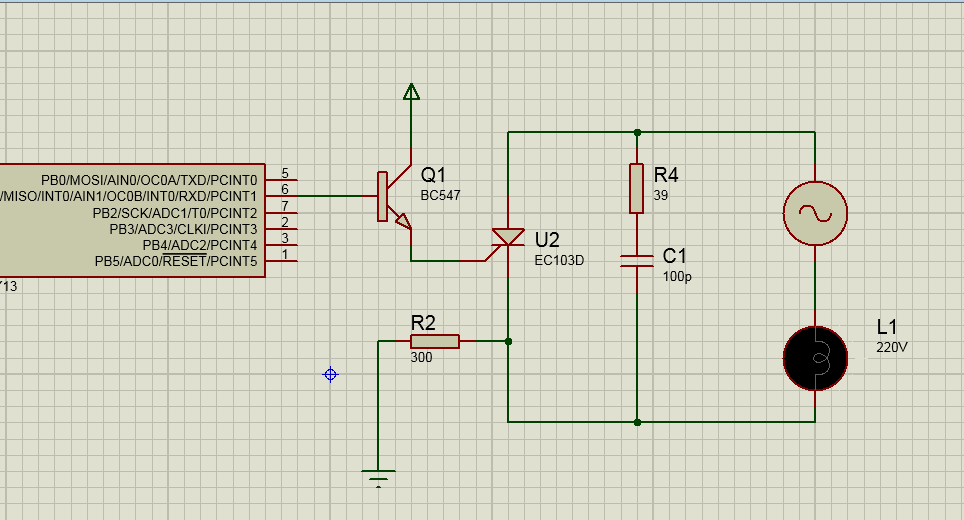Select the R4 resistor body
Image resolution: width=964 pixels, height=520 pixels.
(x=637, y=188)
